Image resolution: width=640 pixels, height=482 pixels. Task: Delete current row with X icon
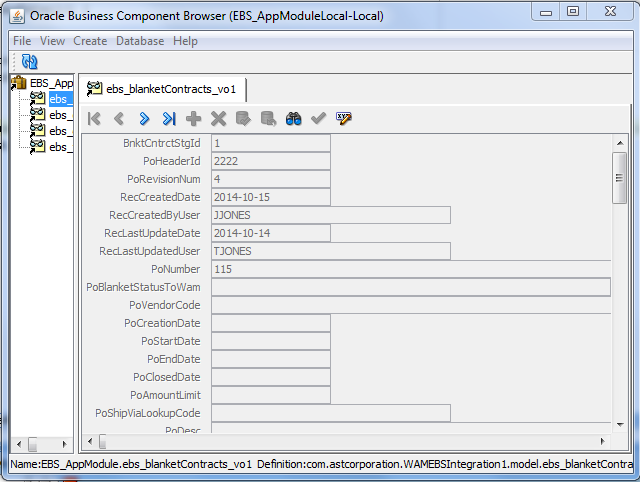[x=218, y=119]
